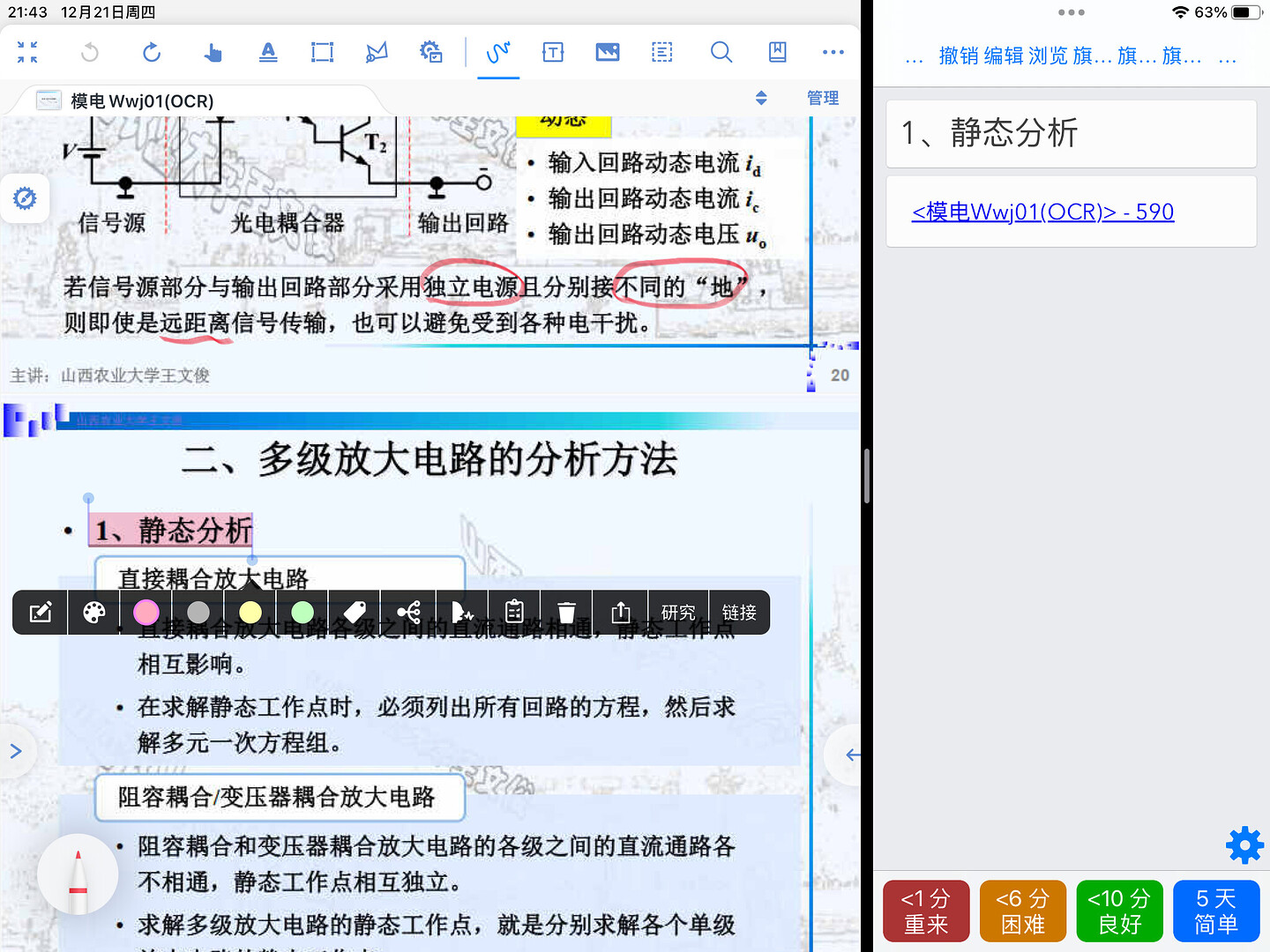Tap the mind-map branch icon in popup
The image size is (1270, 952).
tap(408, 613)
